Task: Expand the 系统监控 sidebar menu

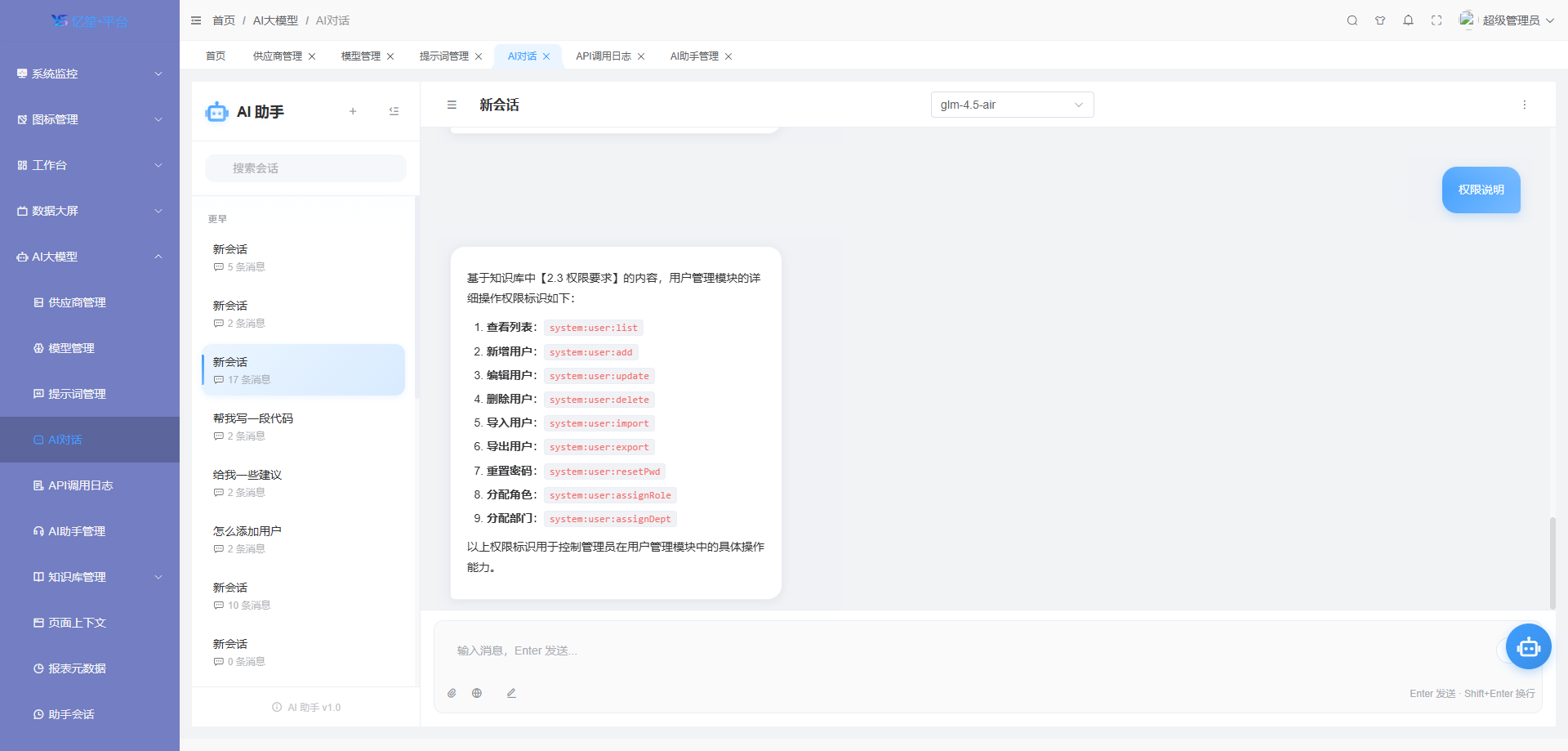Action: coord(90,74)
